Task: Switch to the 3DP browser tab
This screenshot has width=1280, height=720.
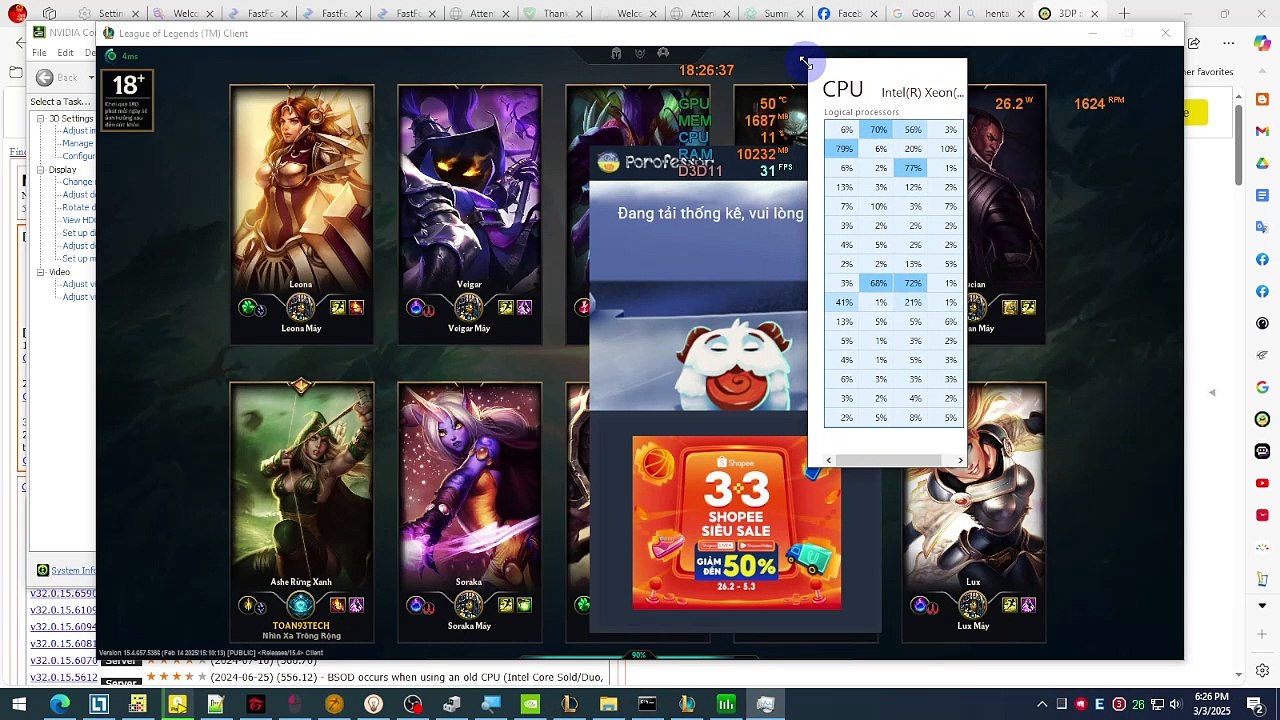Action: pos(1069,14)
